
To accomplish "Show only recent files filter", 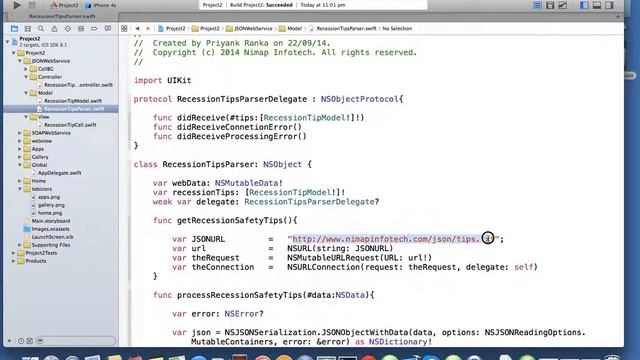I will point(21,341).
